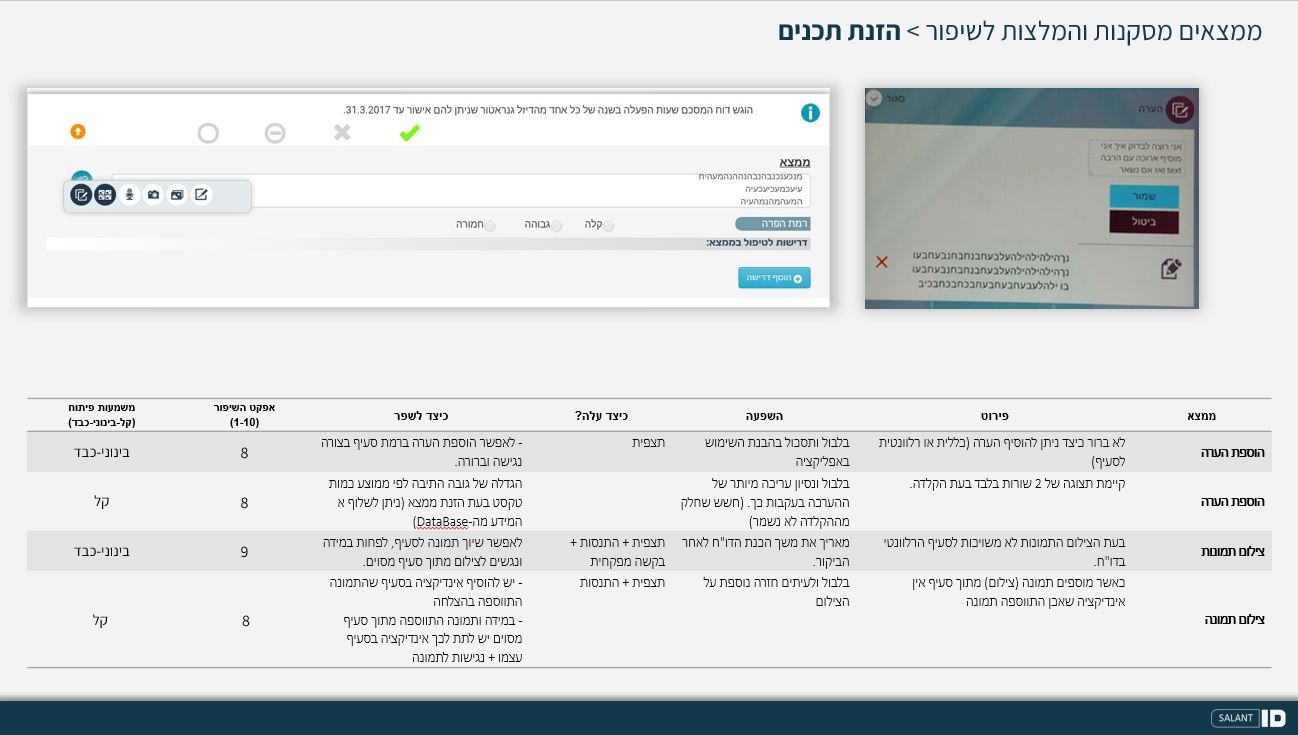Click the camera icon in the floating toolbar

tap(153, 195)
